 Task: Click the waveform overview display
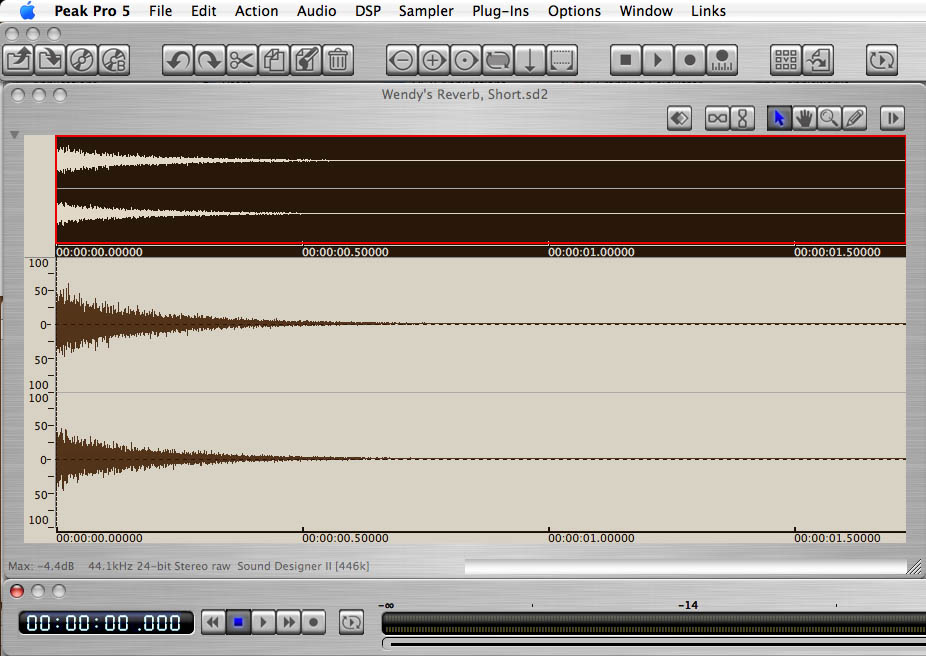pos(480,190)
